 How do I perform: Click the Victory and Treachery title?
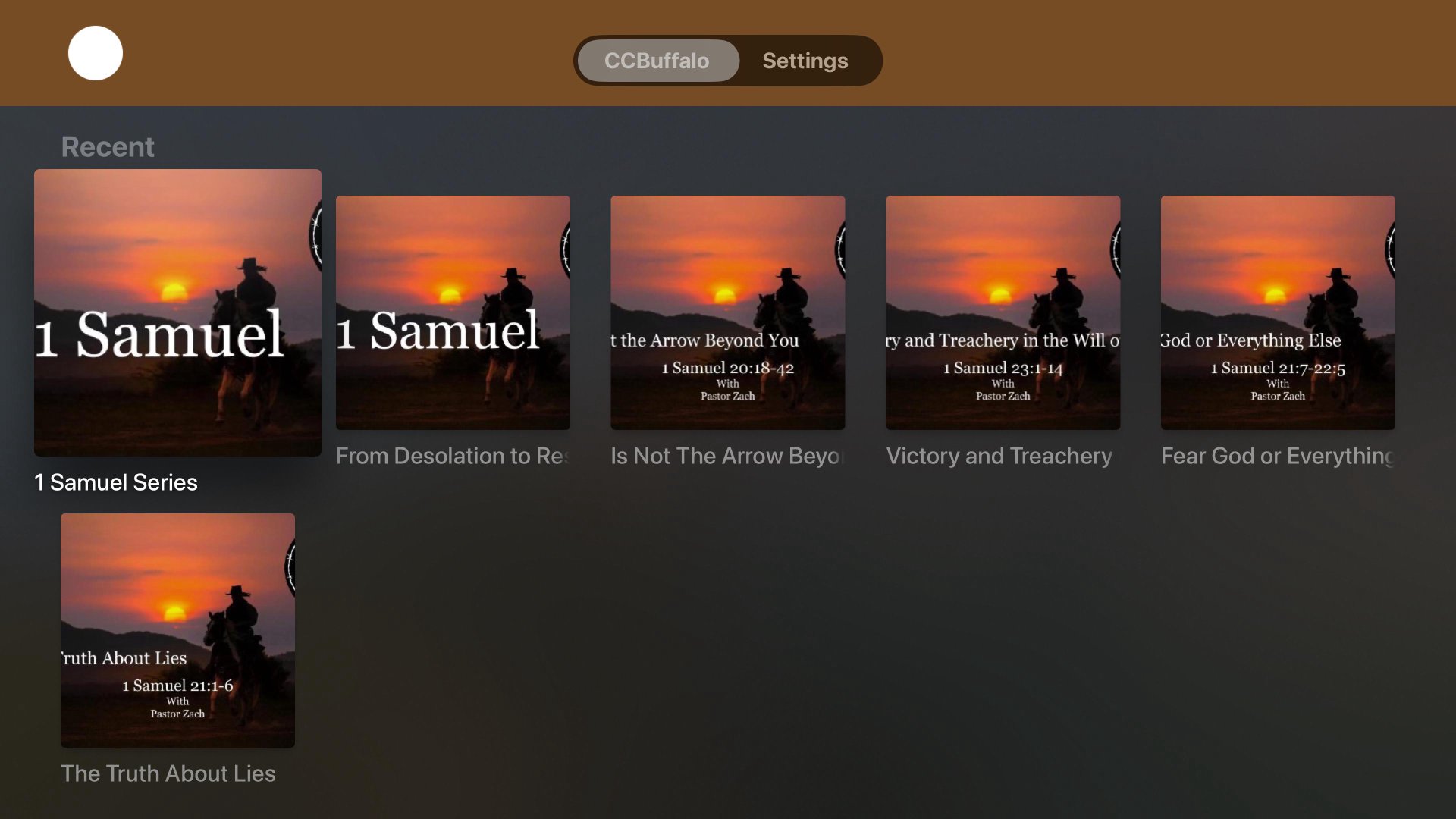[x=999, y=456]
